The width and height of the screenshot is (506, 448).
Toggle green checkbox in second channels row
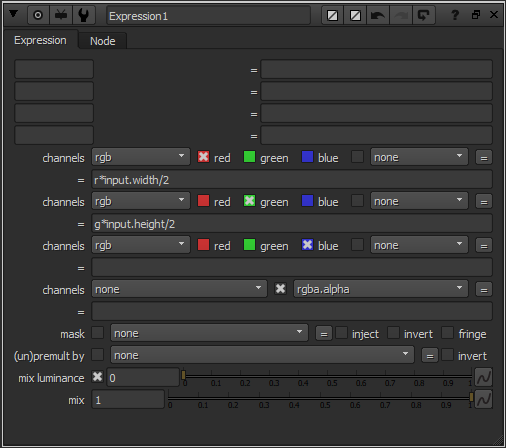249,201
